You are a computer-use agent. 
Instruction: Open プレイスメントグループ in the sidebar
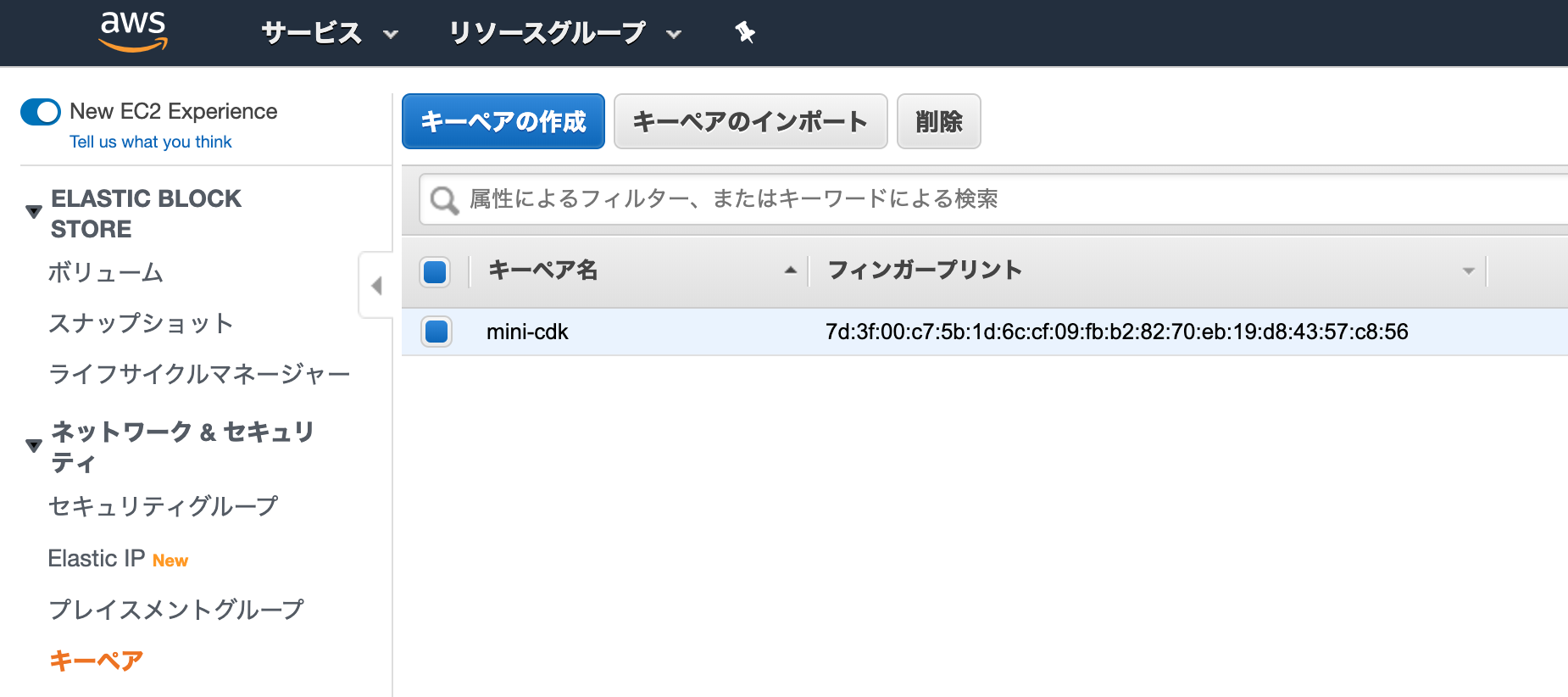[176, 610]
